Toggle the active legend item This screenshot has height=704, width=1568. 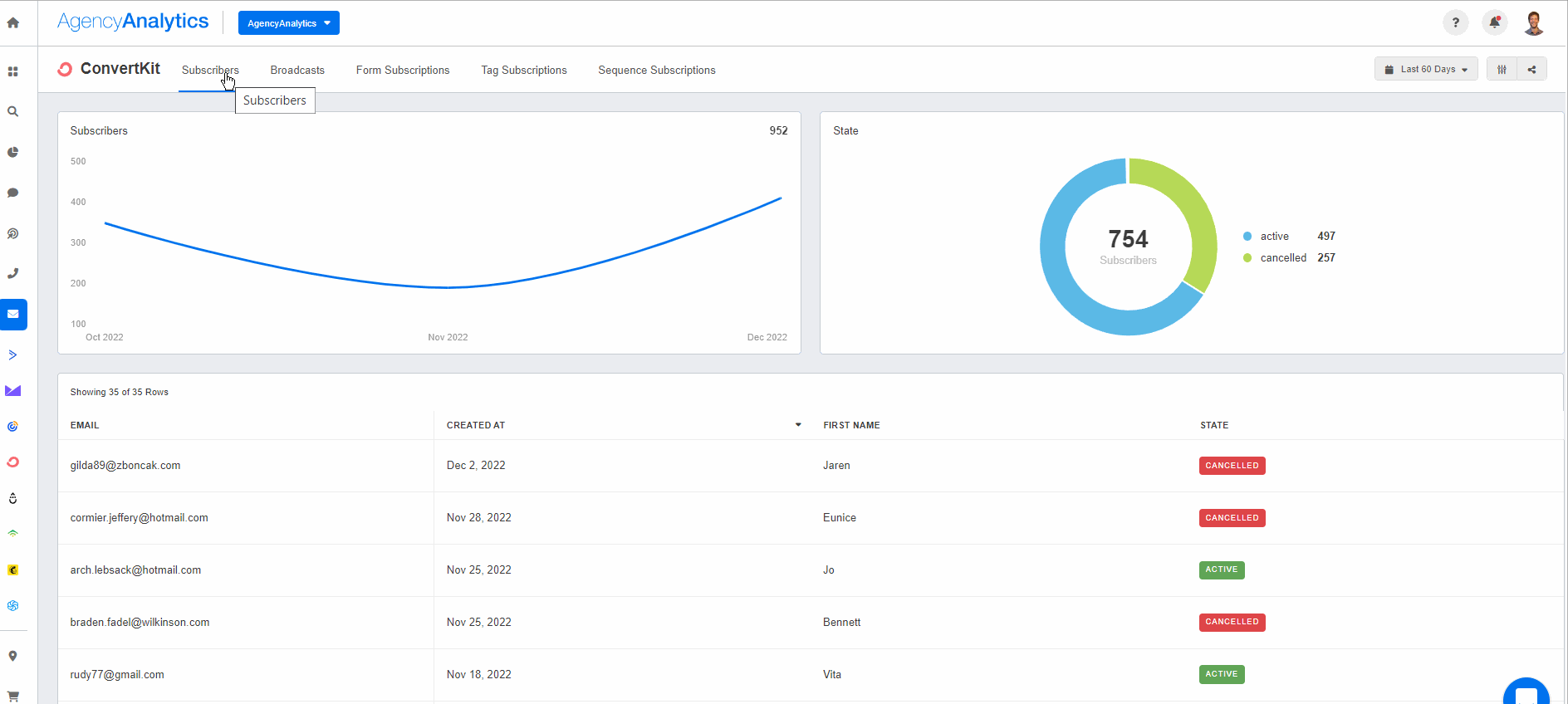coord(1274,237)
